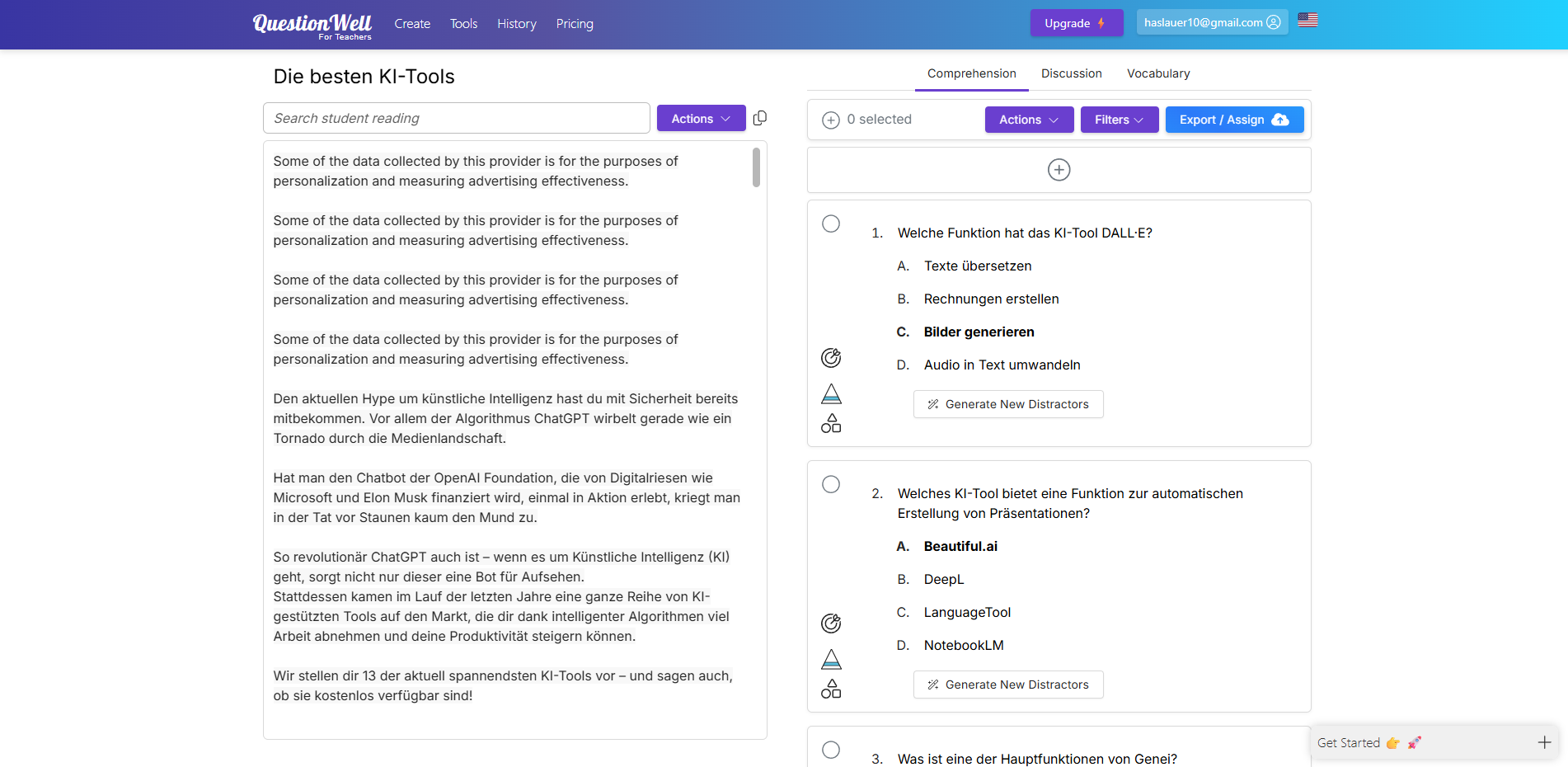Image resolution: width=1568 pixels, height=767 pixels.
Task: Open the Actions dropdown in the questions toolbar
Action: tap(1028, 120)
